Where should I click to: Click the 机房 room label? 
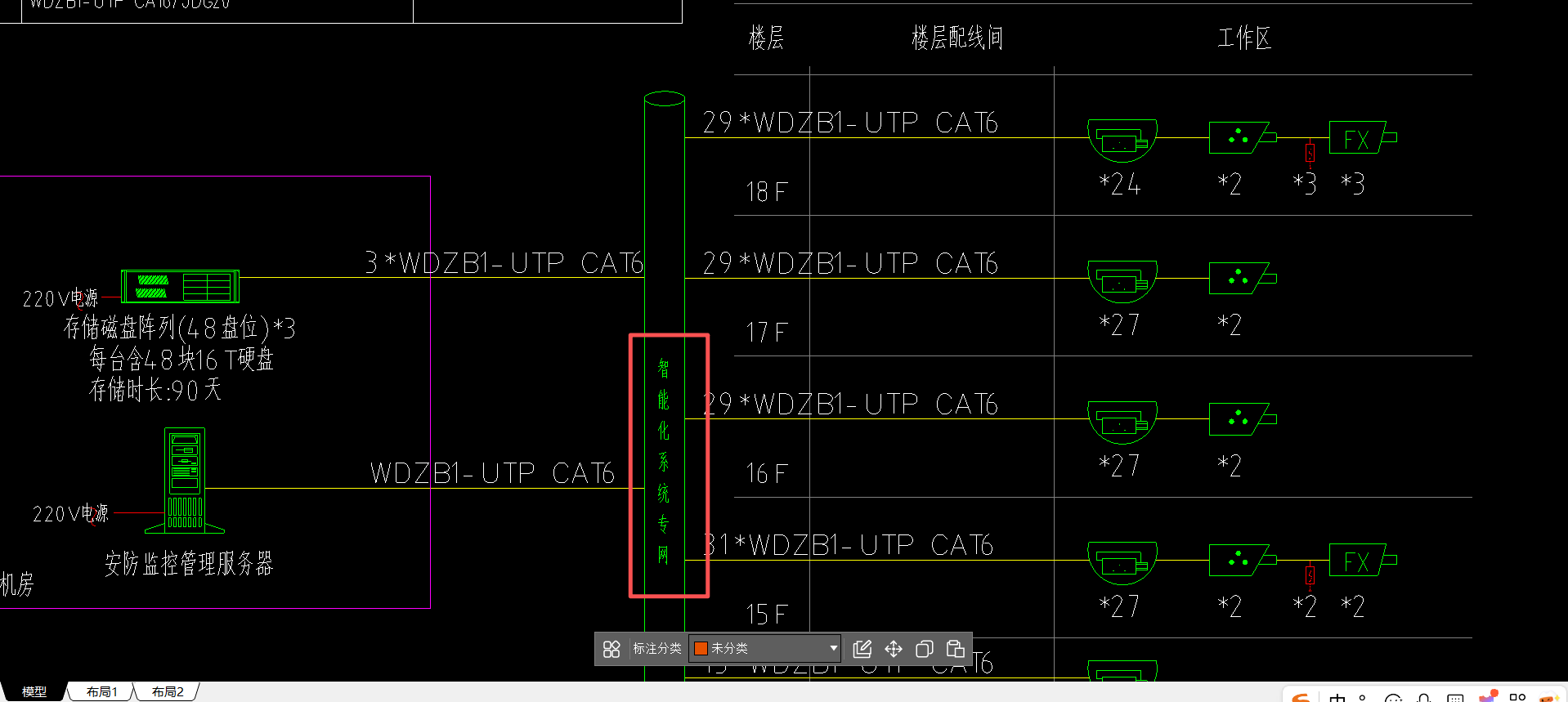click(x=17, y=584)
